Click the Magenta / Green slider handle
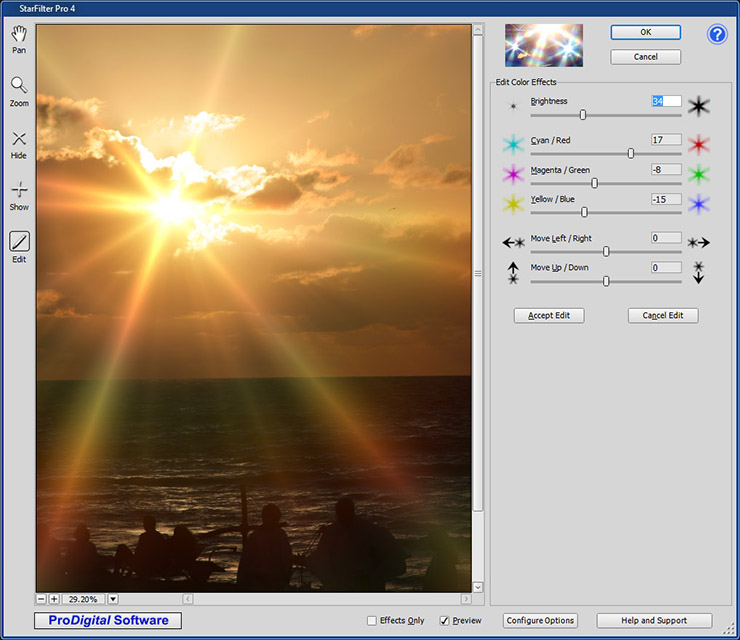 pyautogui.click(x=595, y=183)
